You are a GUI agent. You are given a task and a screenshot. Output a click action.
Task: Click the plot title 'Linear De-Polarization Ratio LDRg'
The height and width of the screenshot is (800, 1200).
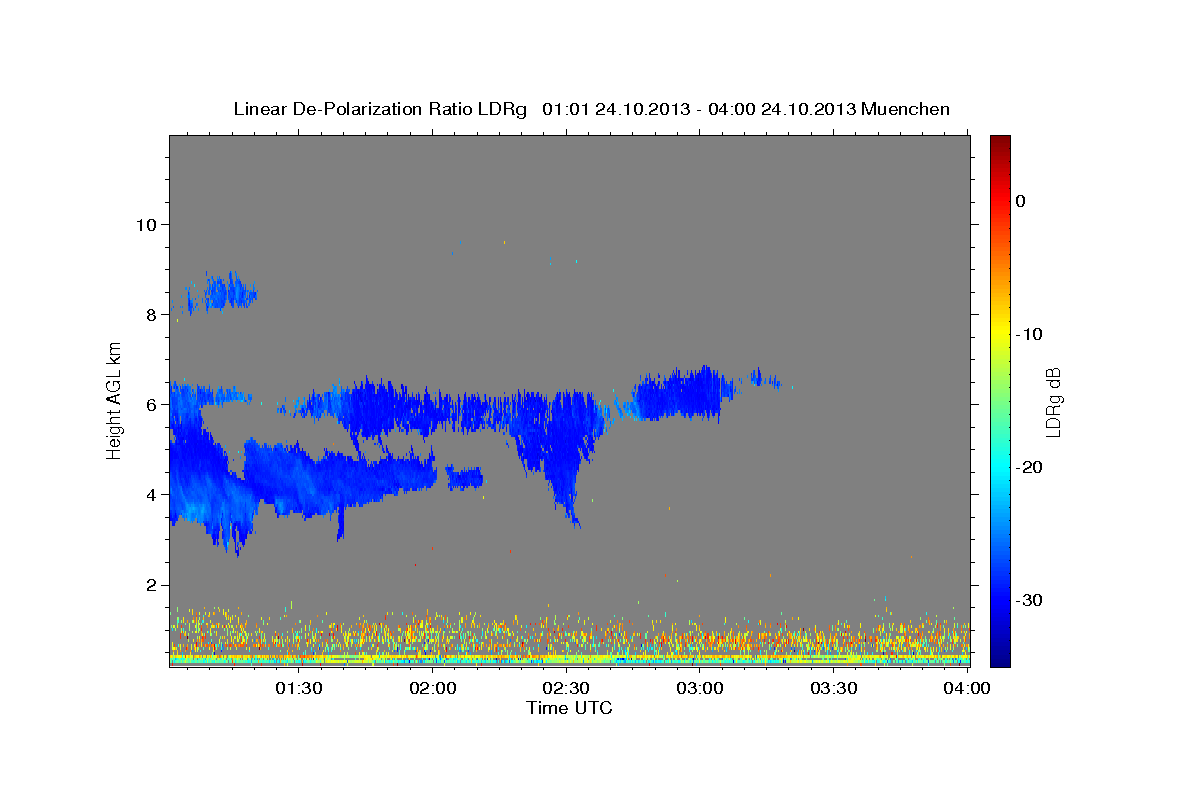[380, 109]
